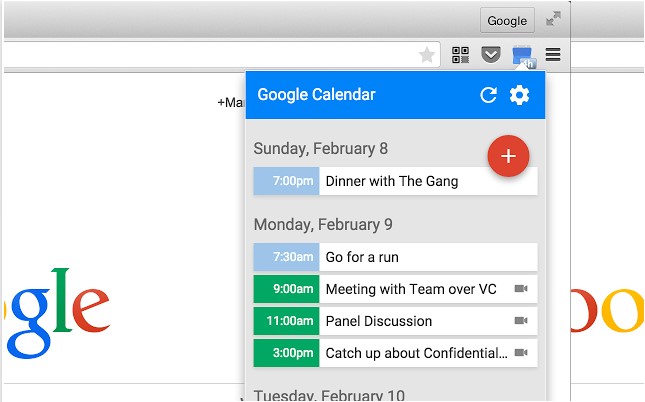Open Google Calendar settings gear
645x402 pixels.
coord(519,95)
